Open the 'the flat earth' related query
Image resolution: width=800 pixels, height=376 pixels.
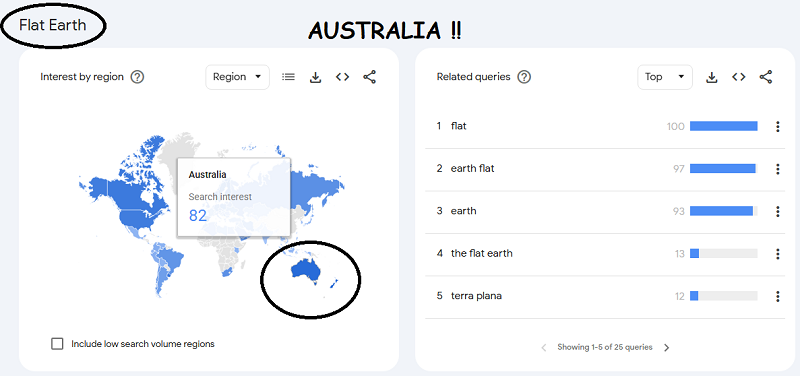pos(482,253)
